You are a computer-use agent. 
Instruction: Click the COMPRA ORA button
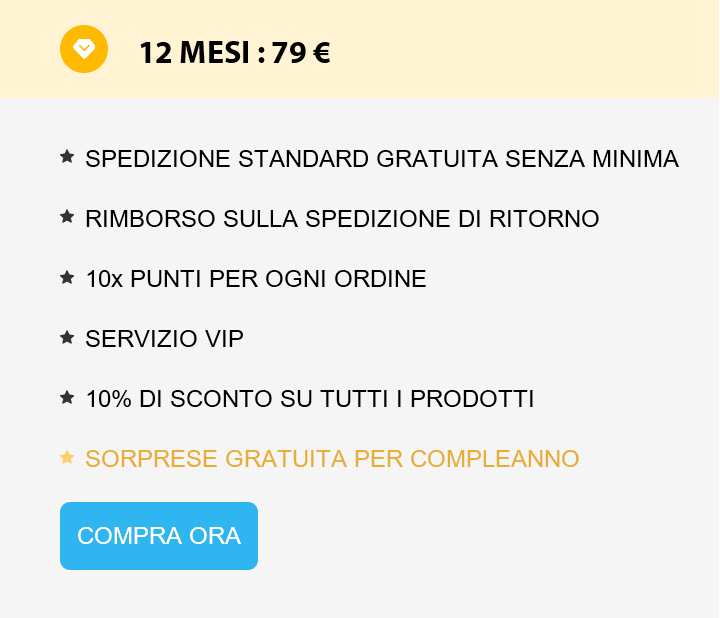[x=159, y=536]
